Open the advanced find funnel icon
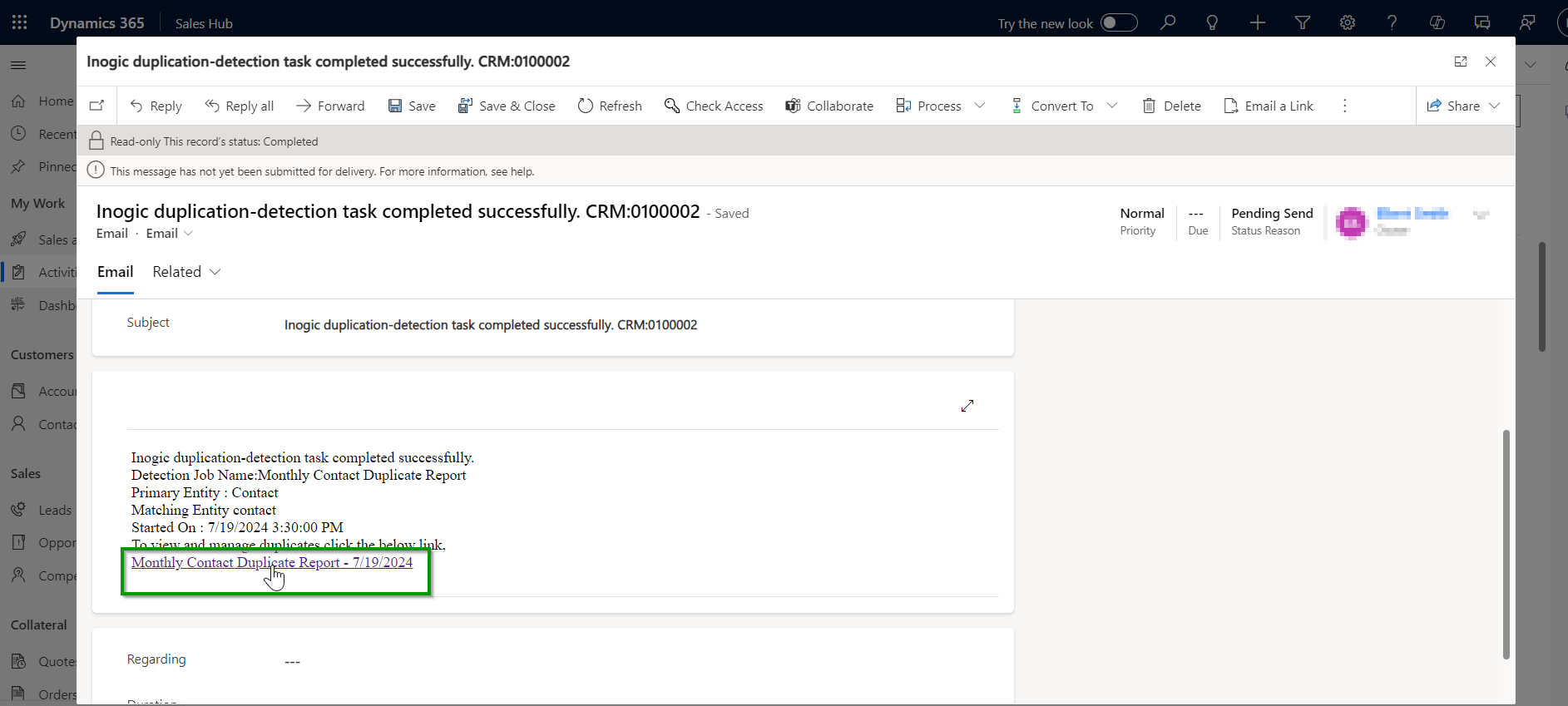The height and width of the screenshot is (706, 1568). (1303, 22)
